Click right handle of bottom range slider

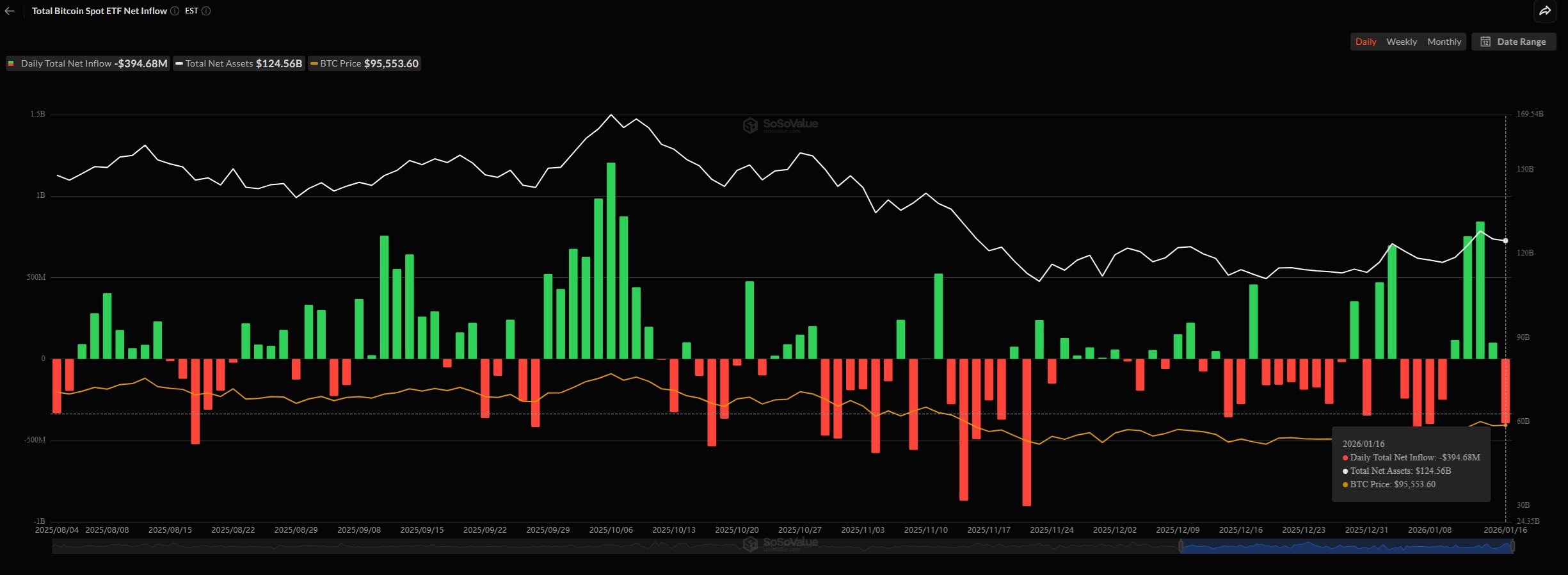point(1512,546)
